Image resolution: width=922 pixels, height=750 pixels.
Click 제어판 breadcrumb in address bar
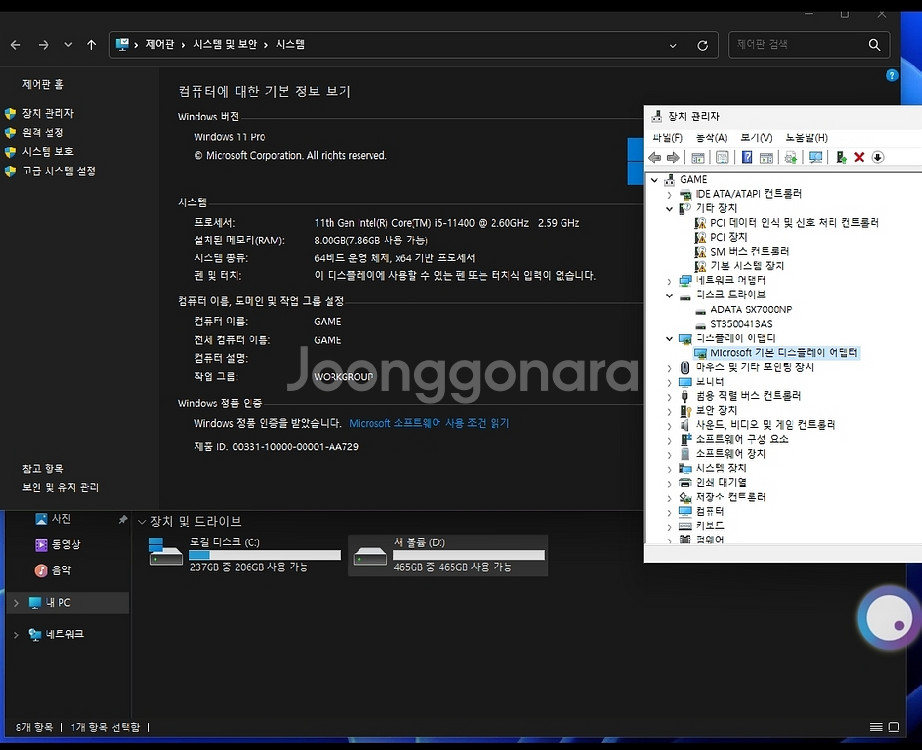coord(160,45)
